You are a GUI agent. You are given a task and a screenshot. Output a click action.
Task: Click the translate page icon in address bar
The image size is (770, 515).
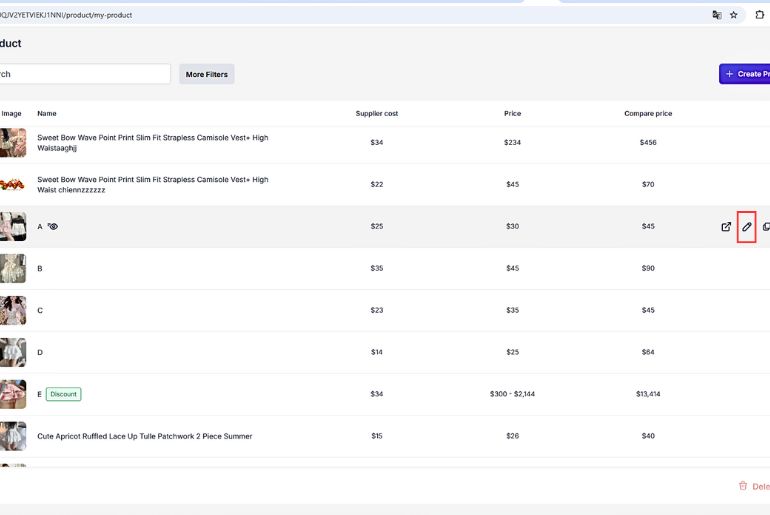[x=716, y=15]
